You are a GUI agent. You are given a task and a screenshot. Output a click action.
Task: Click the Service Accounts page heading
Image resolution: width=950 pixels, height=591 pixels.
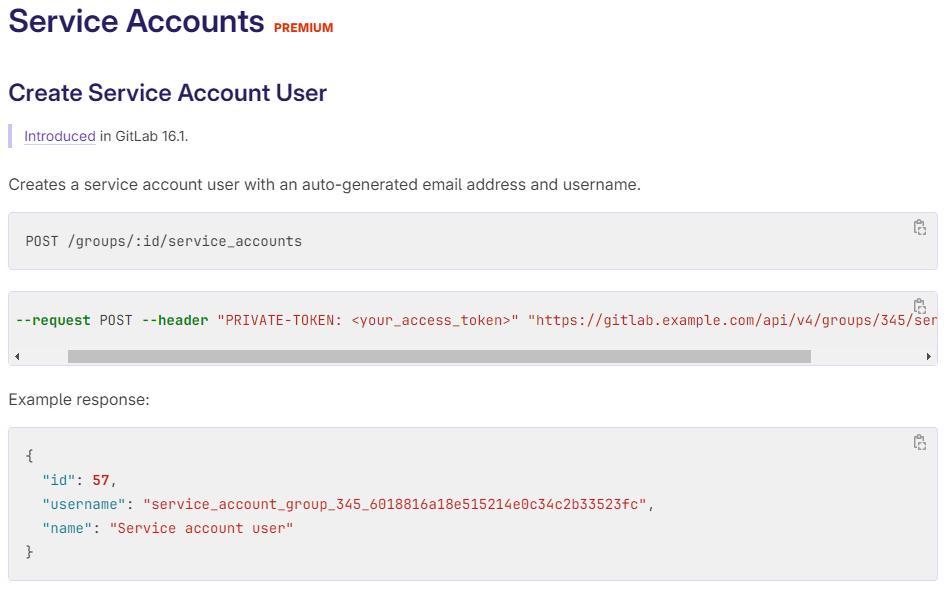point(136,21)
